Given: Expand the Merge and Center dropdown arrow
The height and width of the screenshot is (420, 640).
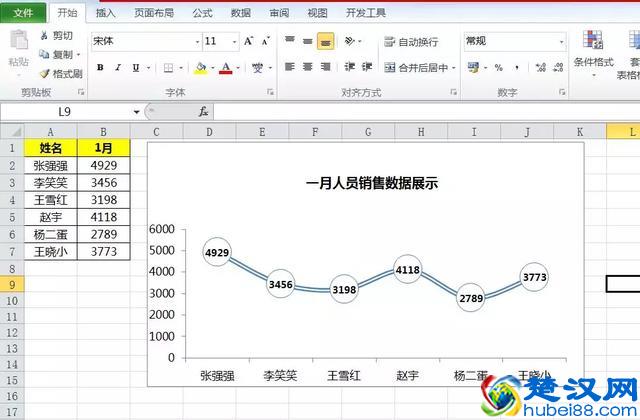Looking at the screenshot, I should (453, 68).
